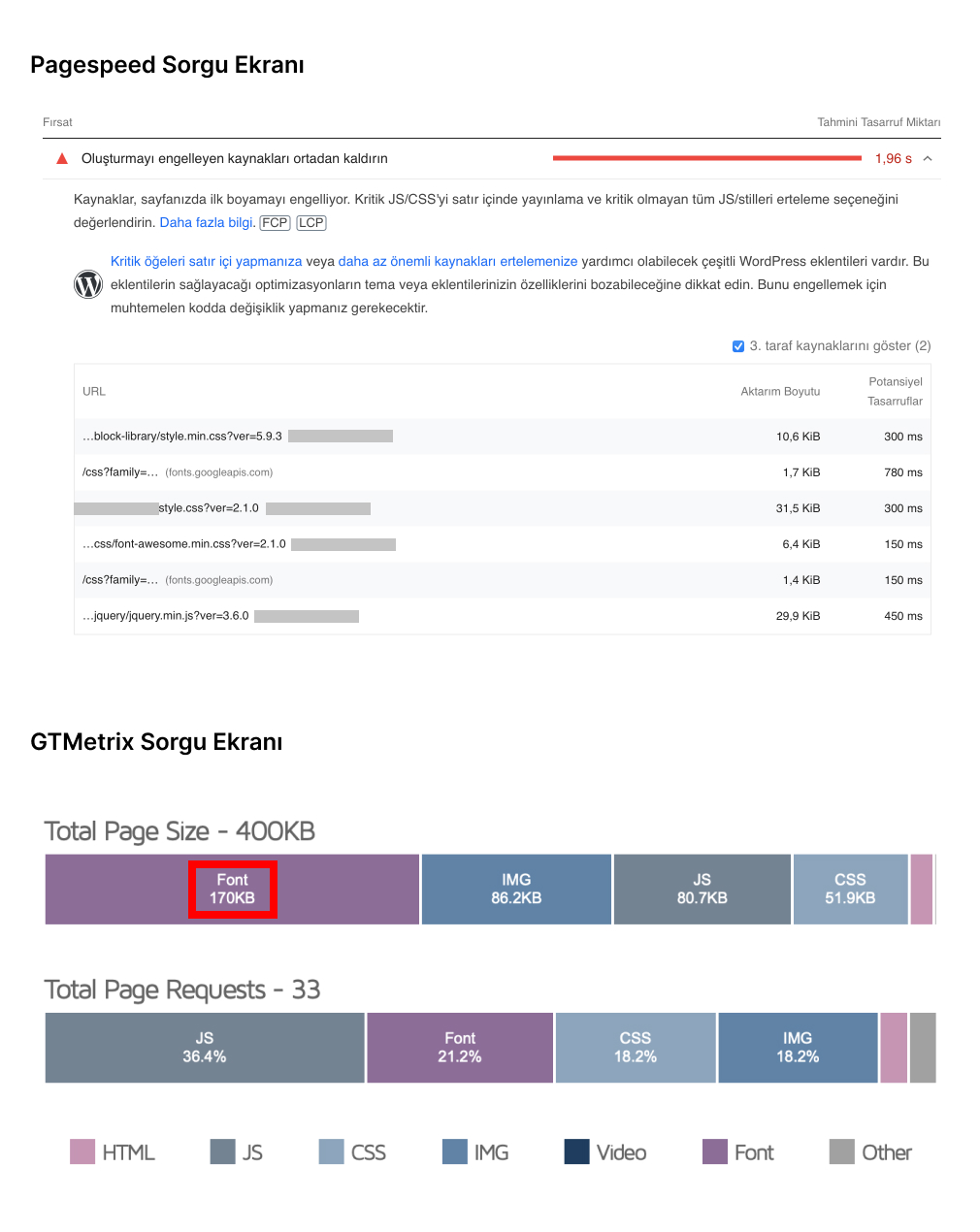
Task: Select the jquery.min.js table row
Action: [503, 616]
